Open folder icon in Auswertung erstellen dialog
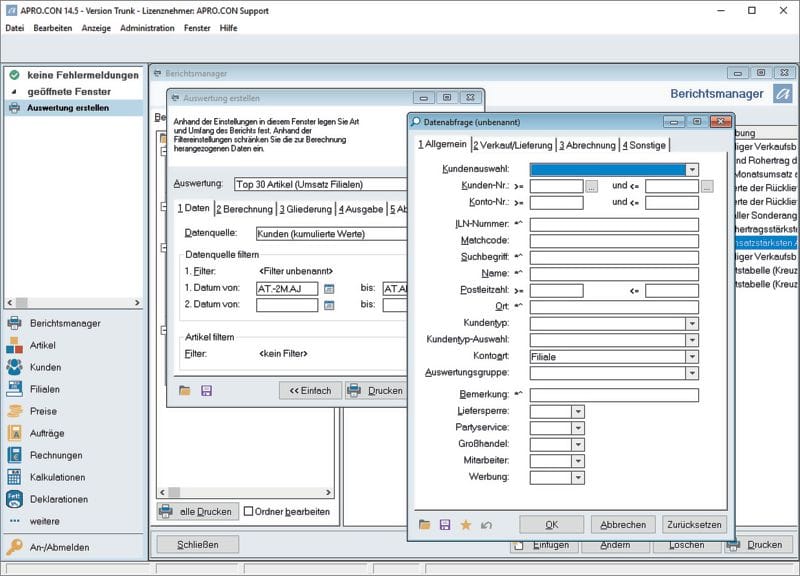Image resolution: width=800 pixels, height=576 pixels. (x=185, y=390)
